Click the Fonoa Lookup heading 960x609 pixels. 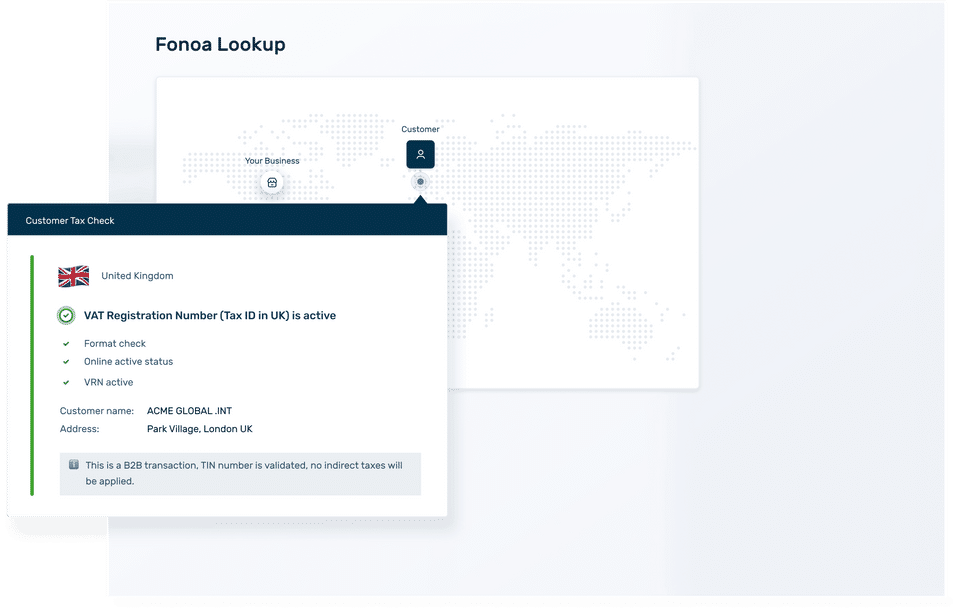click(x=220, y=44)
